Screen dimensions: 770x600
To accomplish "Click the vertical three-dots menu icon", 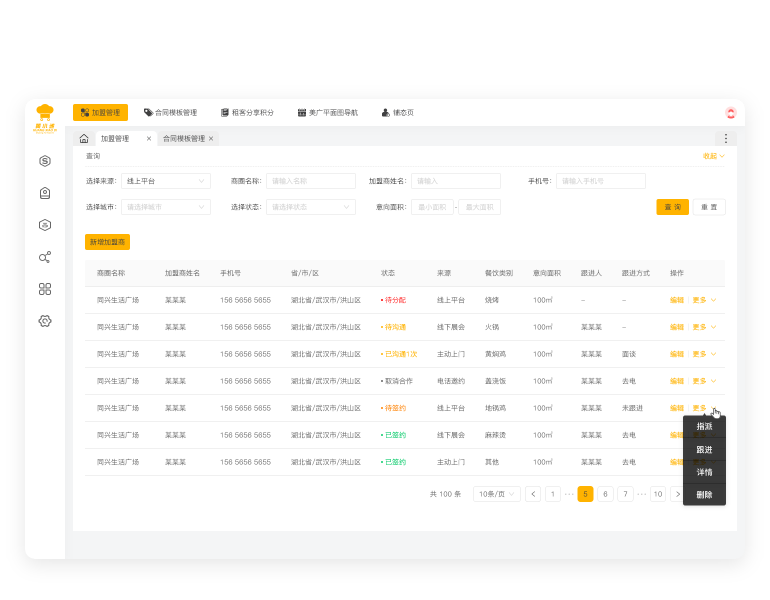I will pyautogui.click(x=726, y=139).
